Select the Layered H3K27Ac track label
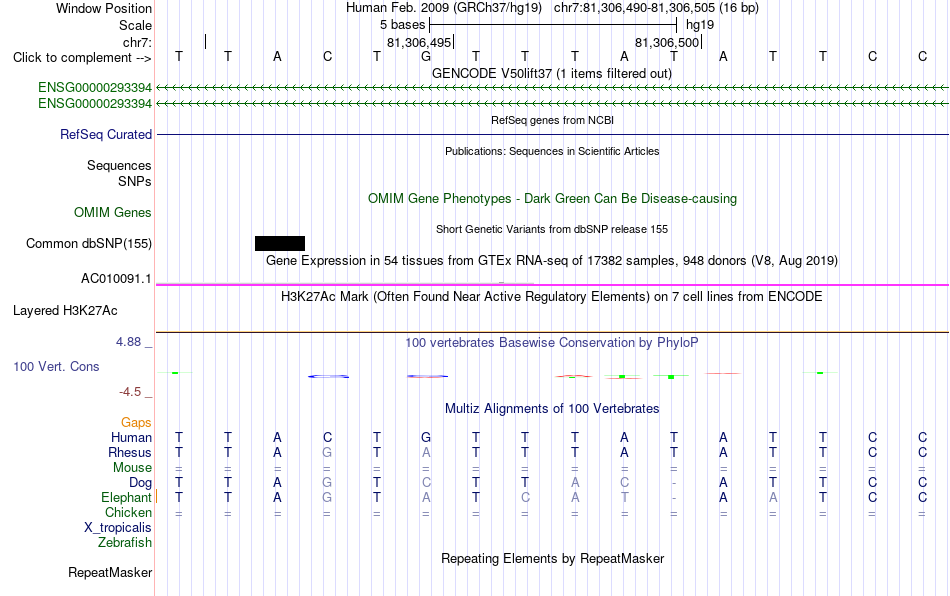 [x=65, y=311]
